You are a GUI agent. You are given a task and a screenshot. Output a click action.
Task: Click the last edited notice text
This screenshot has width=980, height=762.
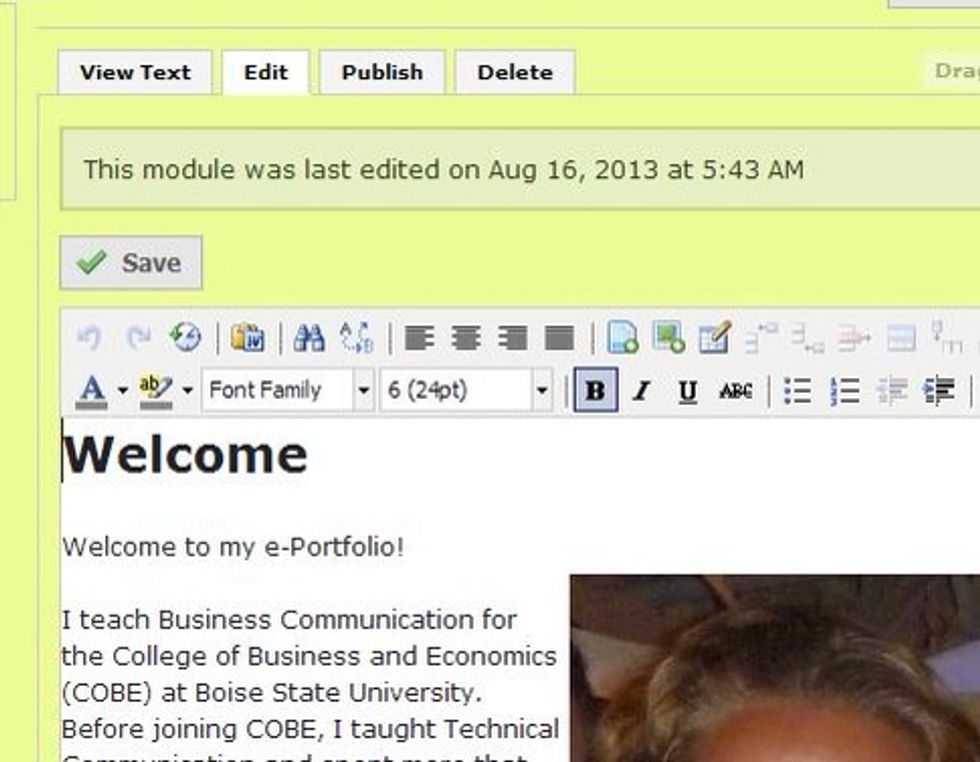click(x=444, y=169)
